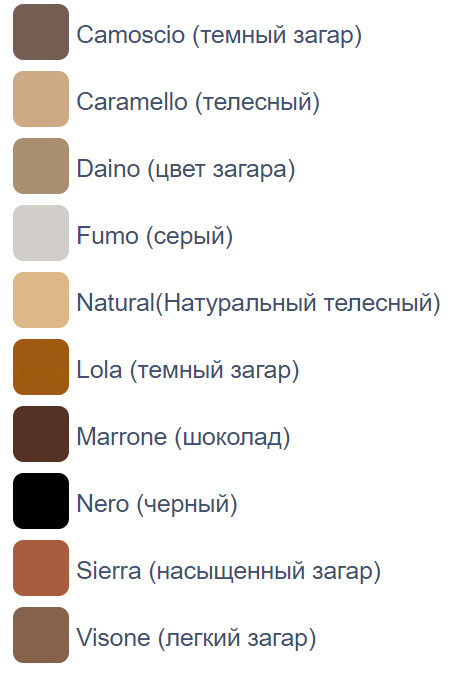The height and width of the screenshot is (684, 454).
Task: Select Visone (легкий загар) text
Action: [196, 638]
